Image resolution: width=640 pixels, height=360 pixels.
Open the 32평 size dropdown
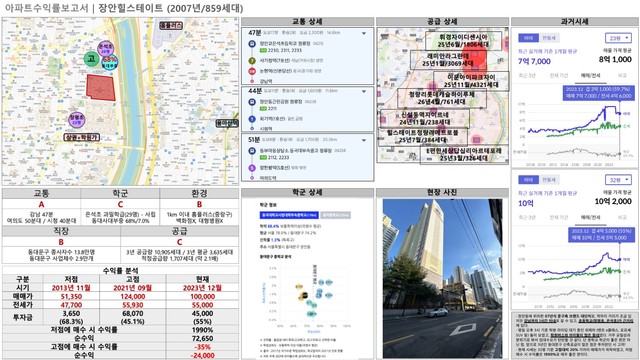tap(618, 180)
